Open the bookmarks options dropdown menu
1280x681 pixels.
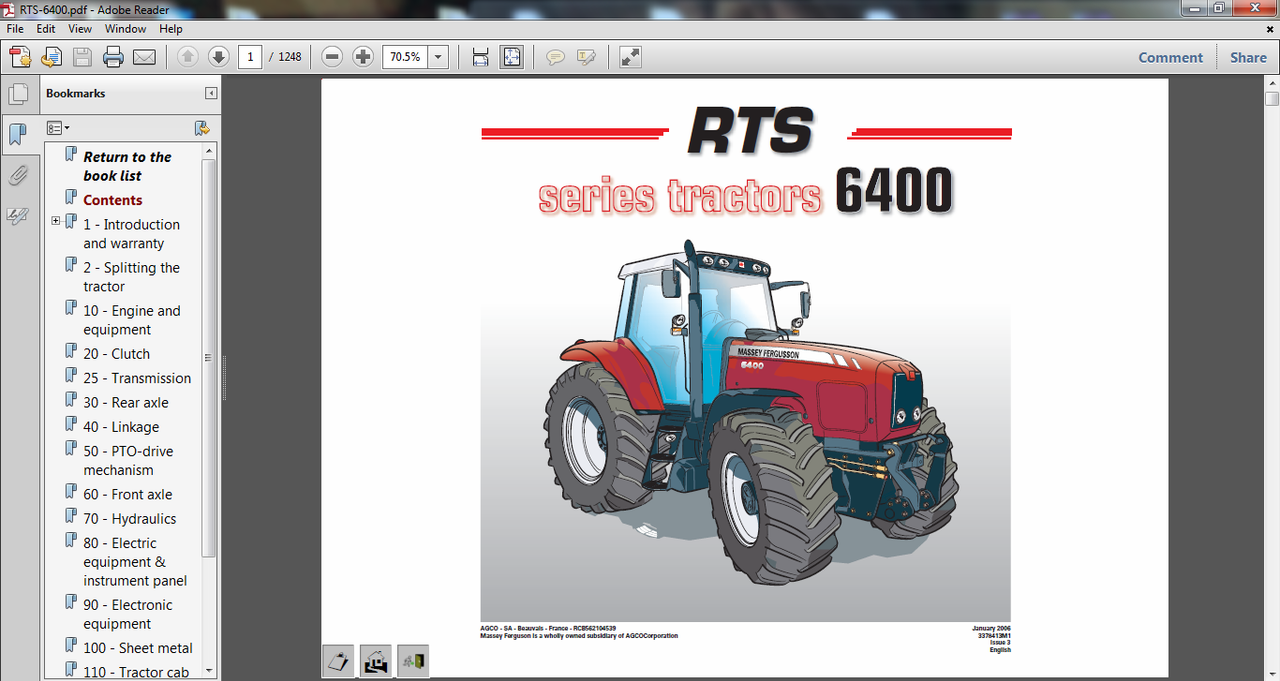point(58,128)
